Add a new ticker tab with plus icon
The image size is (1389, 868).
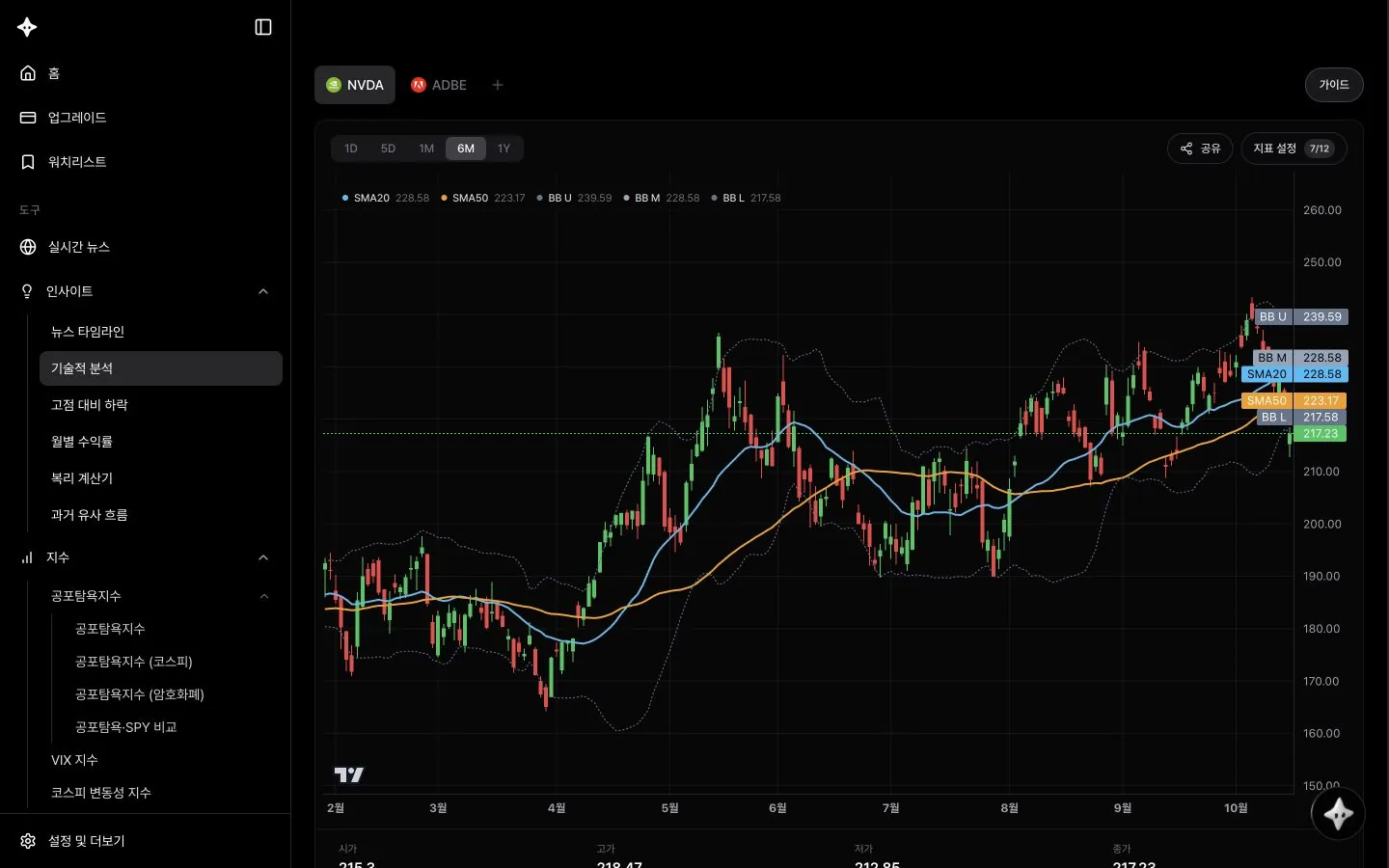coord(498,85)
